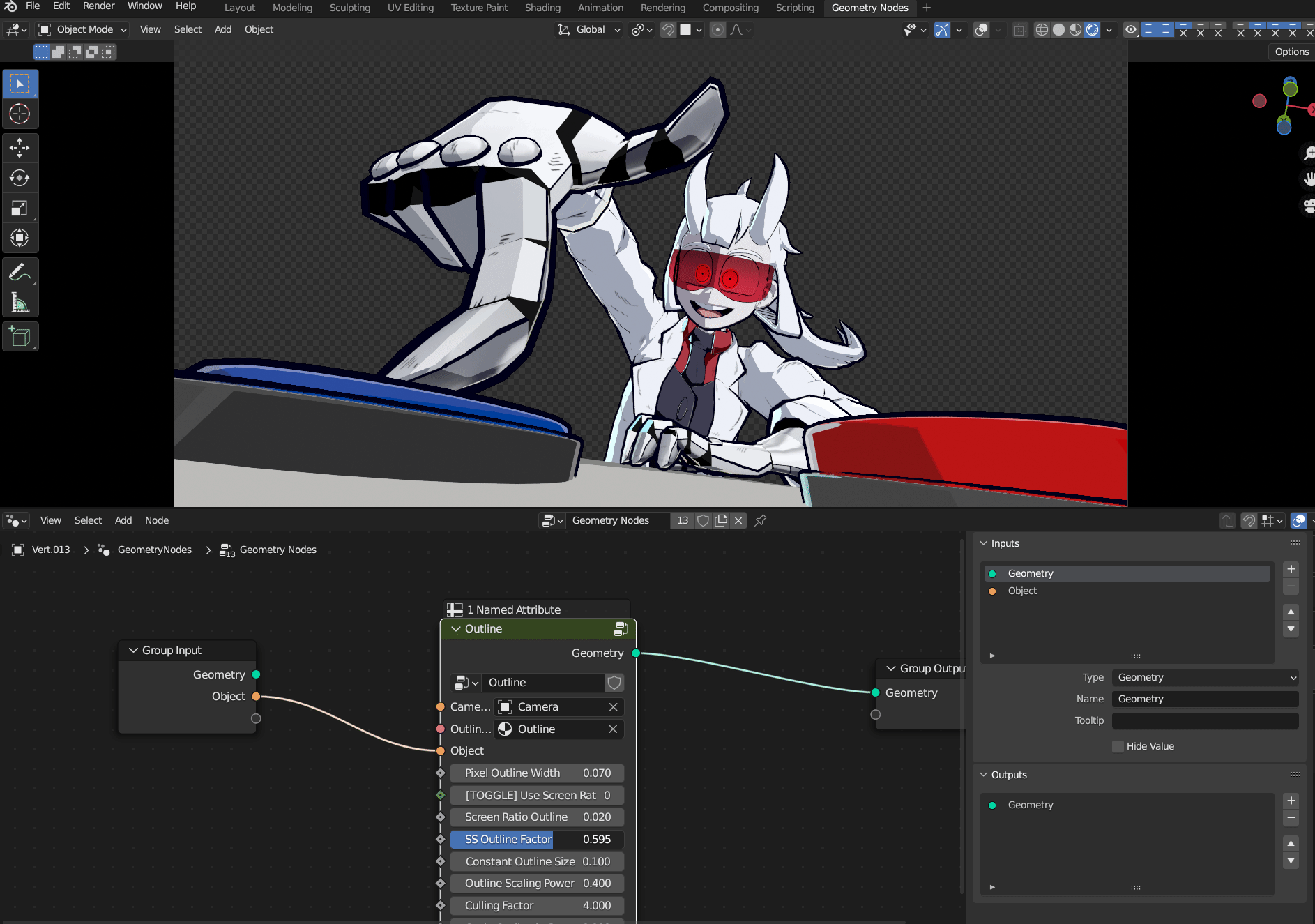Image resolution: width=1315 pixels, height=924 pixels.
Task: Pin the Geometry Nodes node tree
Action: click(761, 520)
